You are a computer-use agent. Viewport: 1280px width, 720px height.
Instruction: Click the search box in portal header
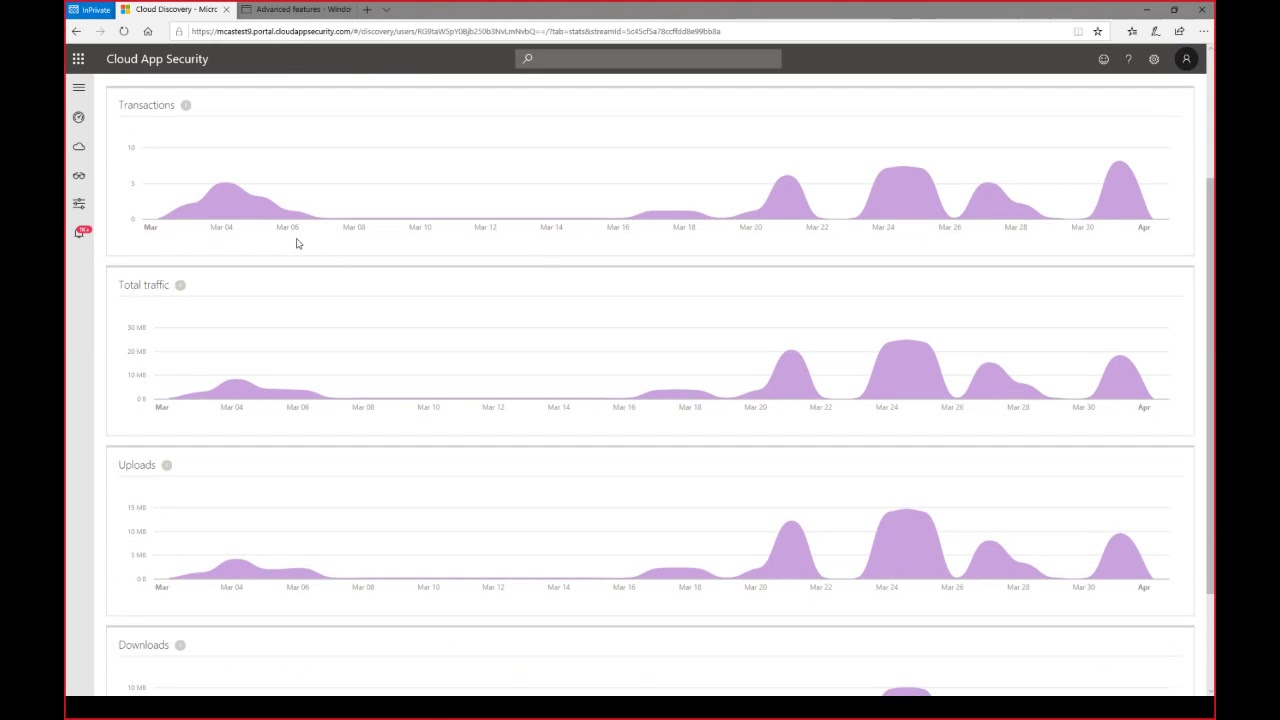pos(648,59)
